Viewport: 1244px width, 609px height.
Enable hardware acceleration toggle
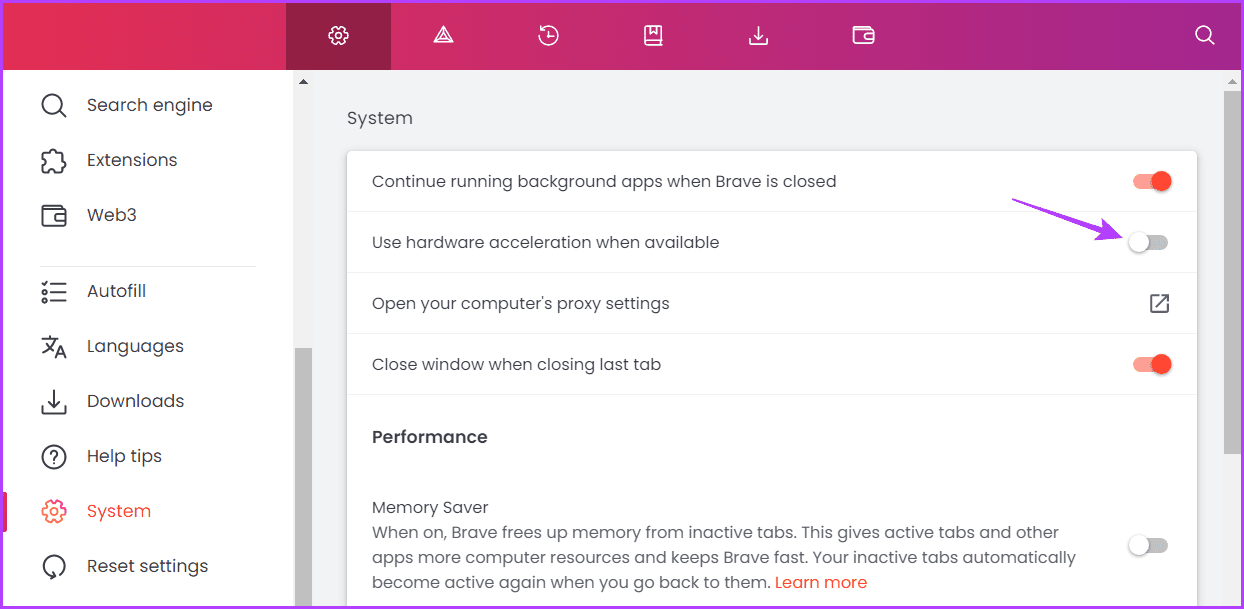tap(1148, 242)
